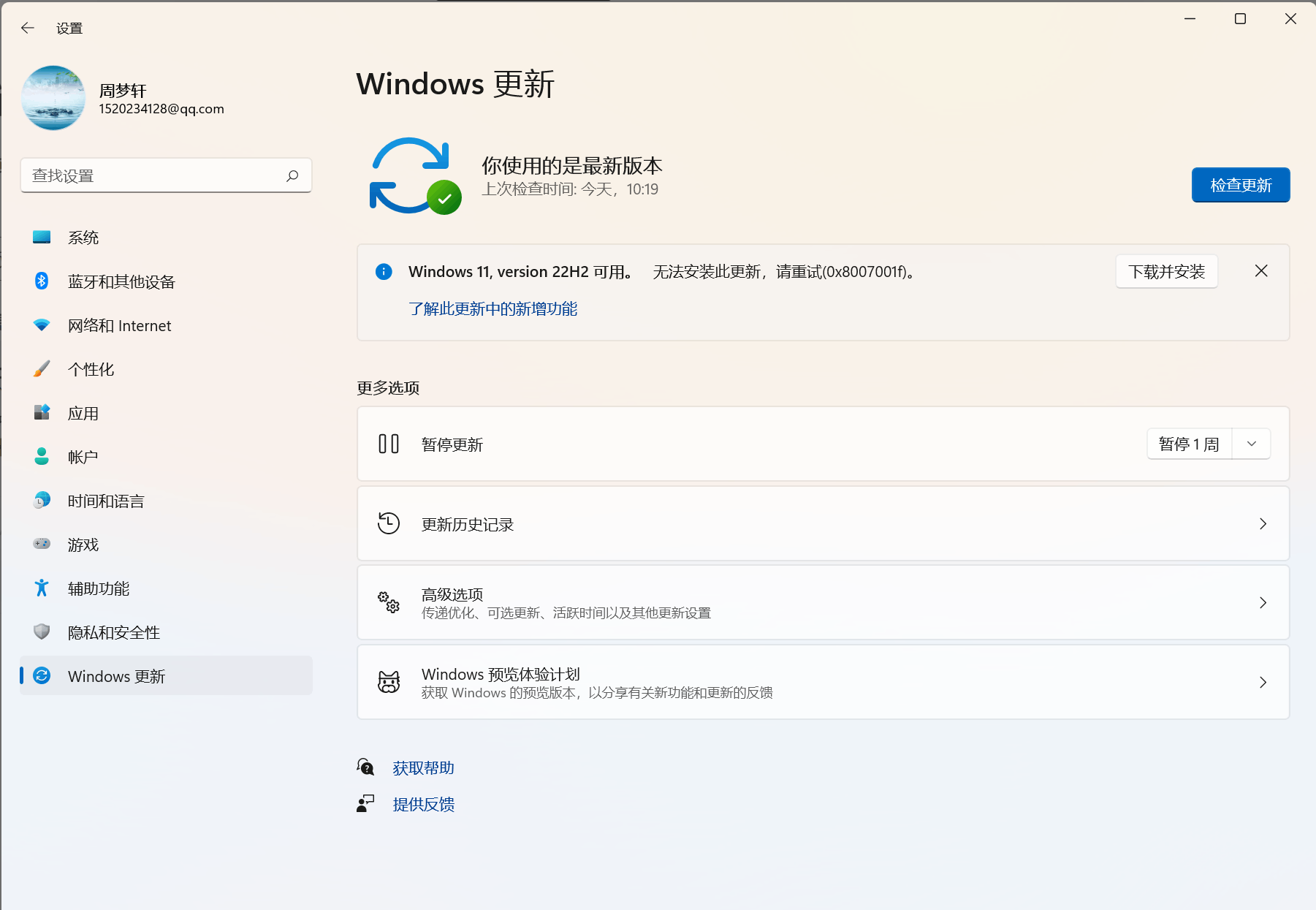
Task: Click the 获取帮助 headset icon
Action: 365,767
